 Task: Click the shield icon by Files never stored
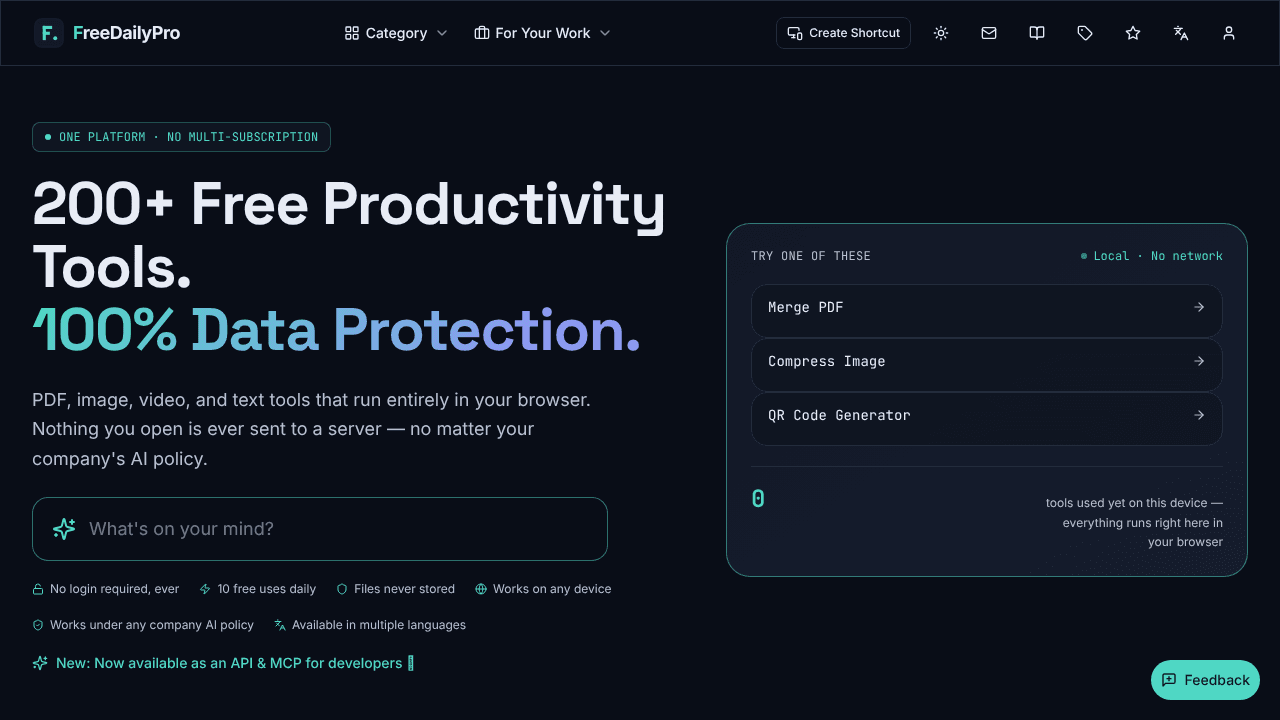pyautogui.click(x=342, y=589)
